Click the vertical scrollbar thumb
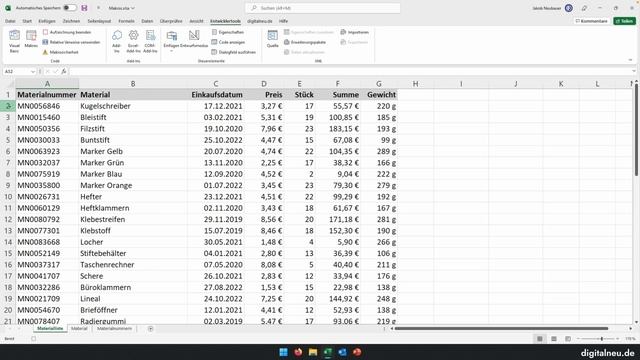 pyautogui.click(x=636, y=131)
